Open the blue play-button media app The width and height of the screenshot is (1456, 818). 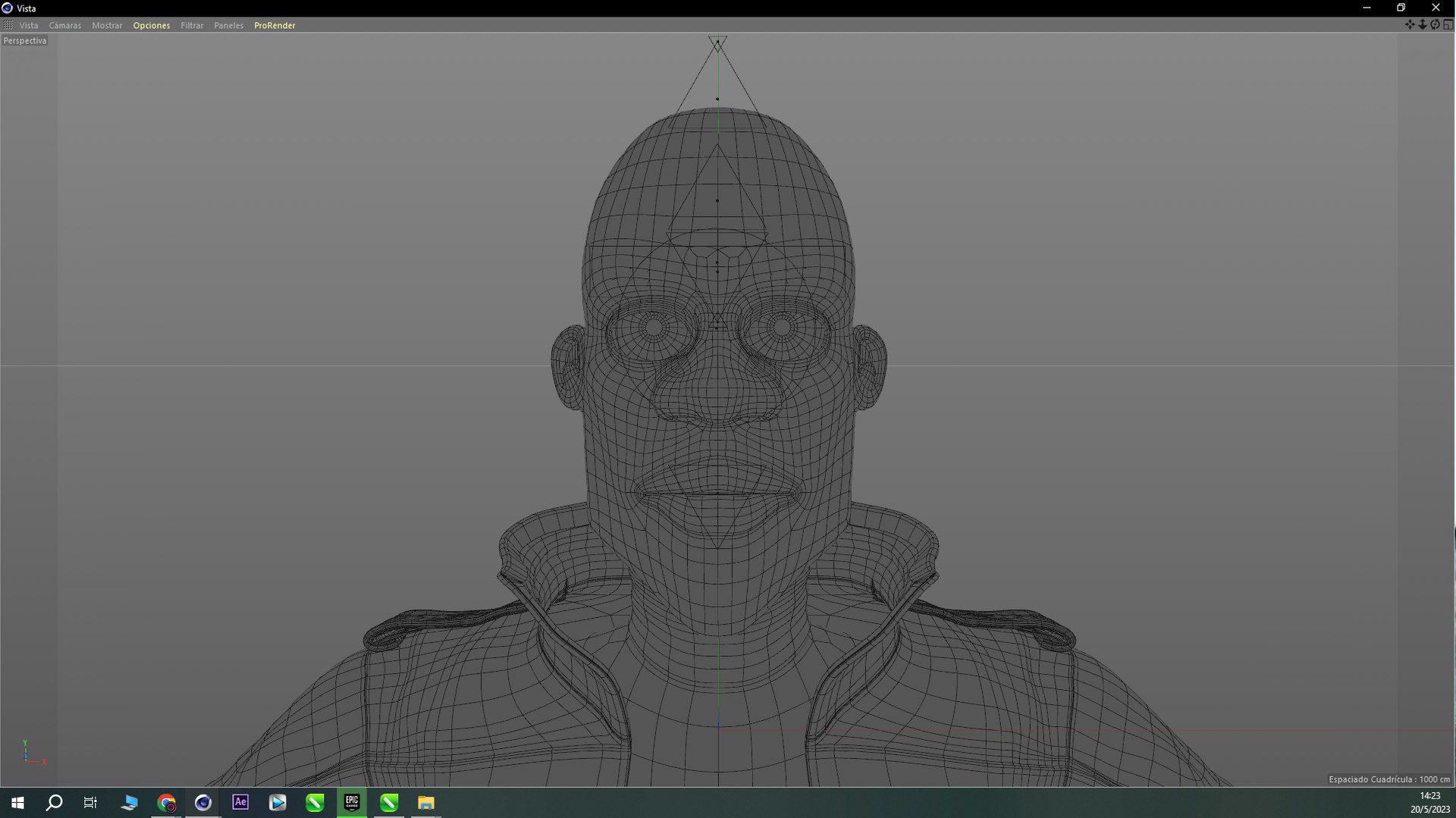coord(278,803)
